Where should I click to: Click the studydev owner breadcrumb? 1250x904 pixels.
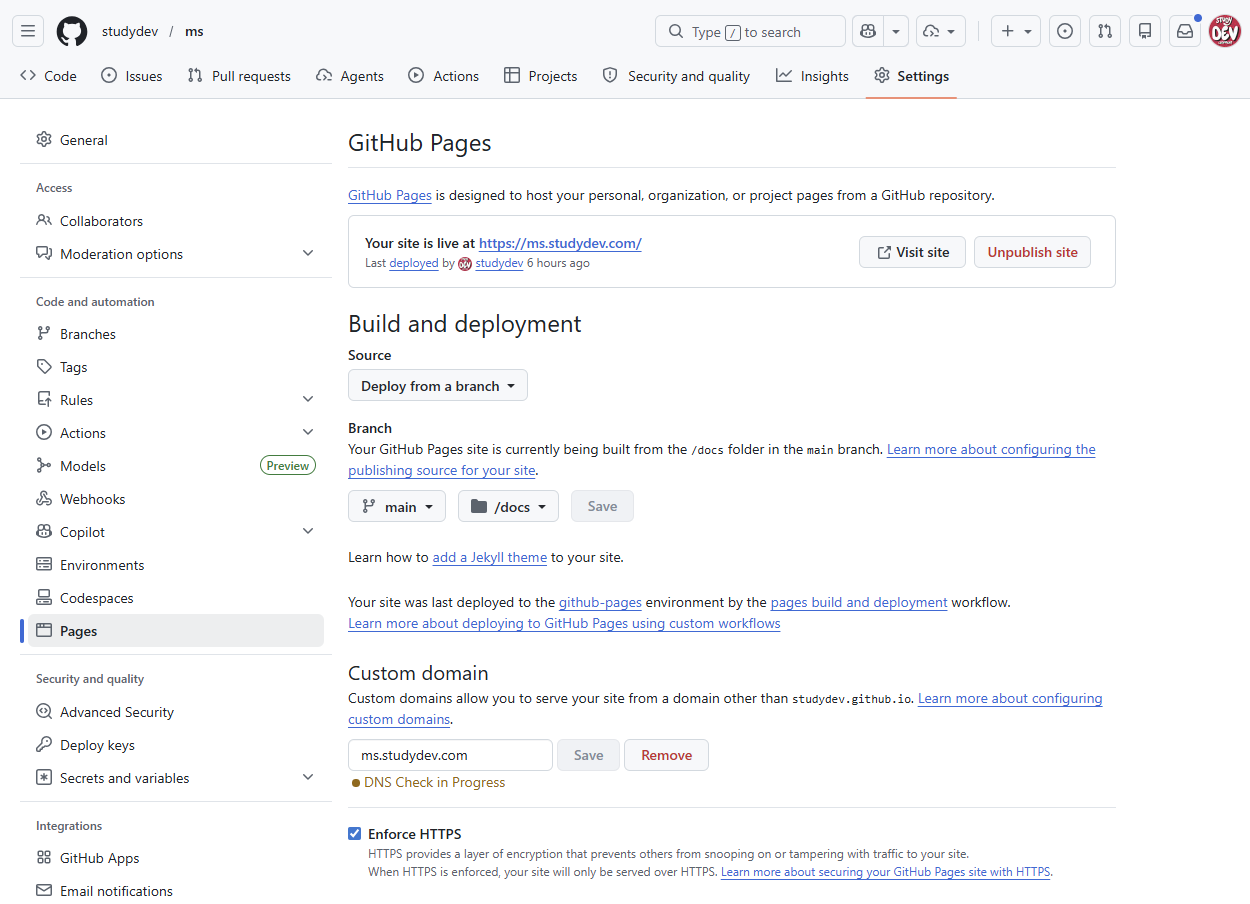[x=130, y=31]
